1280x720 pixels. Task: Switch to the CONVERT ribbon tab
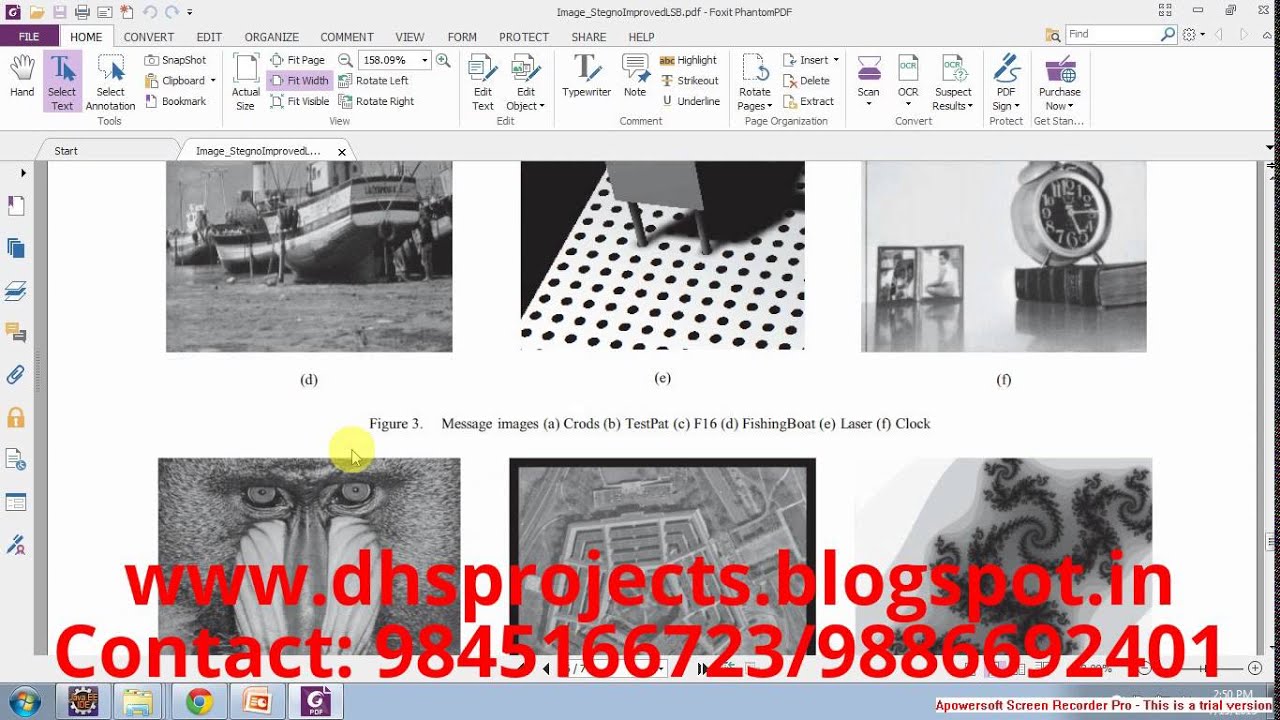(149, 37)
